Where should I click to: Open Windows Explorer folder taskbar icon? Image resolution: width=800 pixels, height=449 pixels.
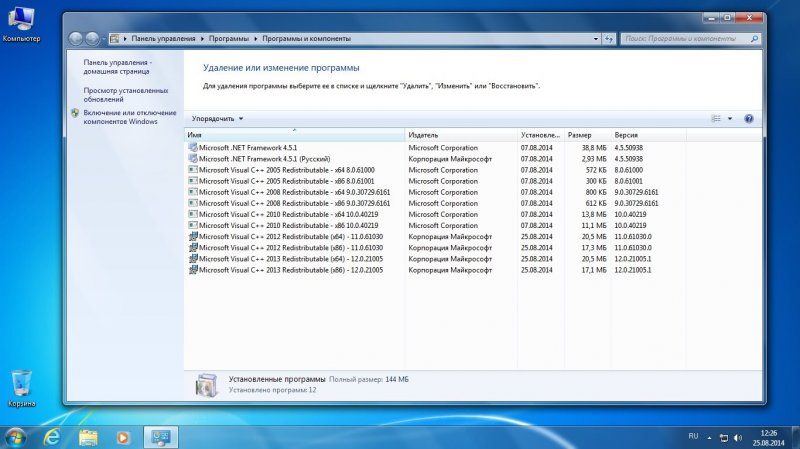tap(88, 437)
